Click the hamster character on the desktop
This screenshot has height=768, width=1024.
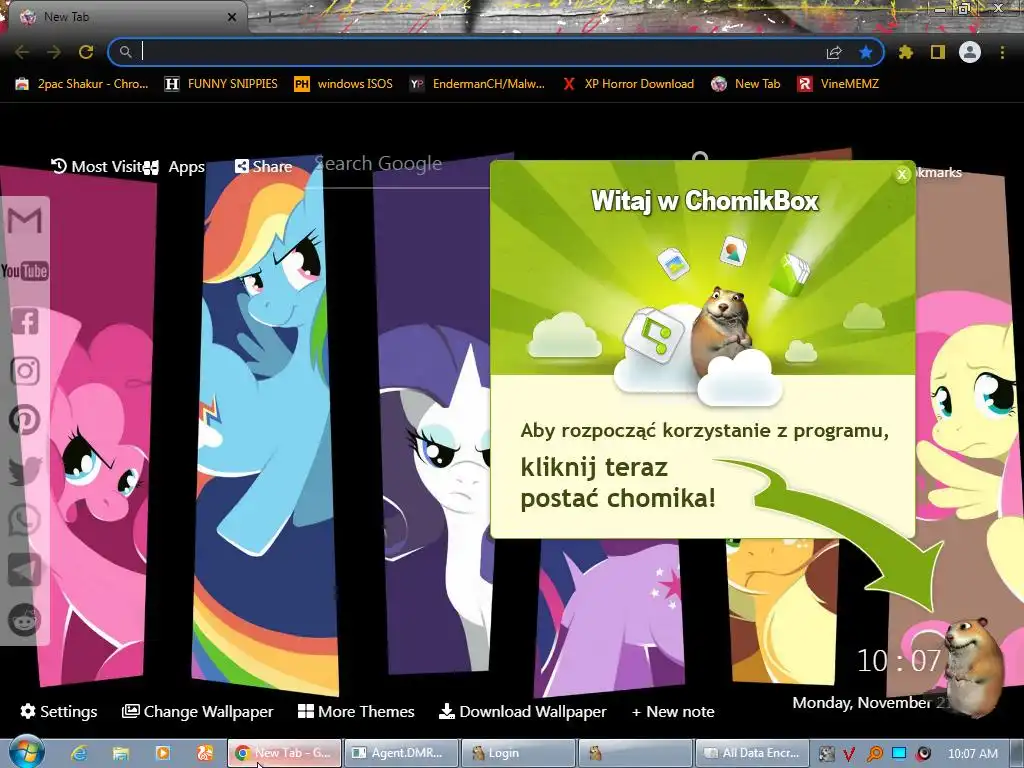point(974,666)
